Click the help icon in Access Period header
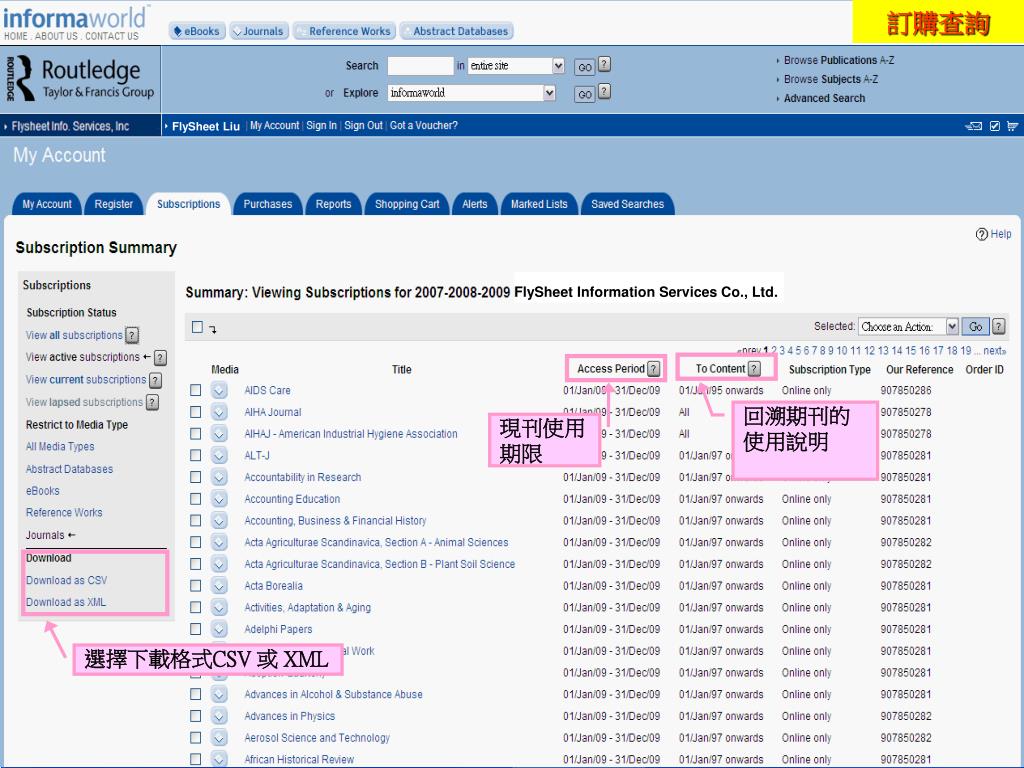This screenshot has width=1024, height=768. [x=653, y=369]
